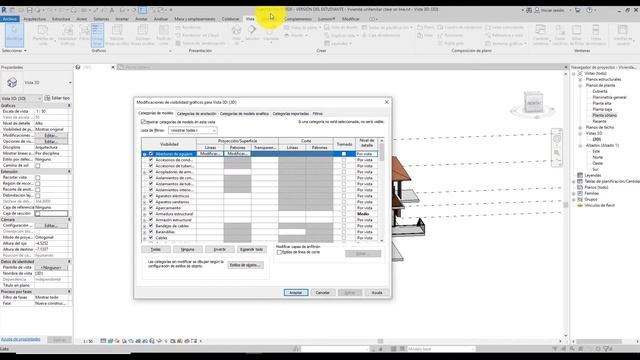The height and width of the screenshot is (360, 640).
Task: Click the Expandir todo button
Action: point(251,249)
